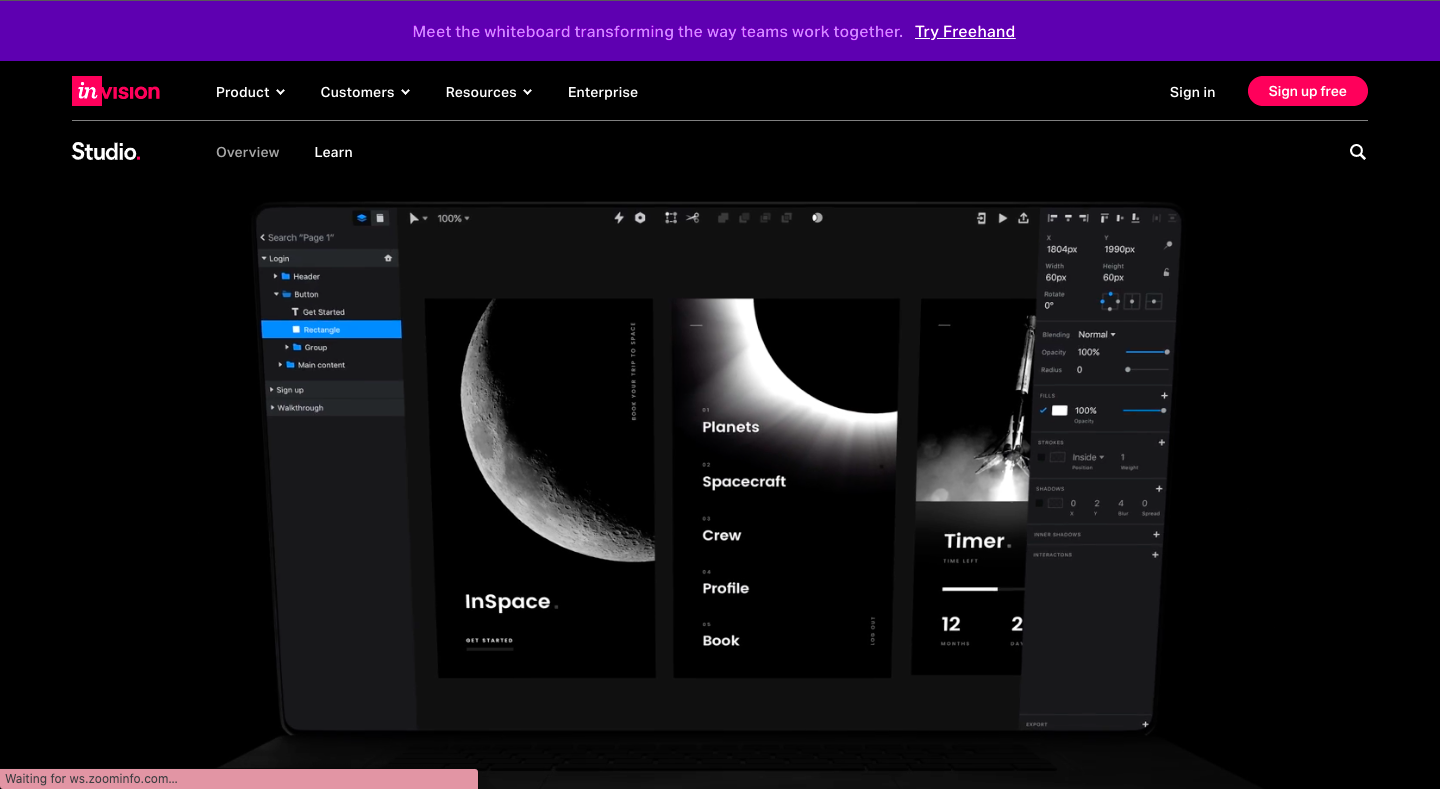Open the Resources navigation dropdown
Image resolution: width=1440 pixels, height=789 pixels.
pyautogui.click(x=489, y=92)
